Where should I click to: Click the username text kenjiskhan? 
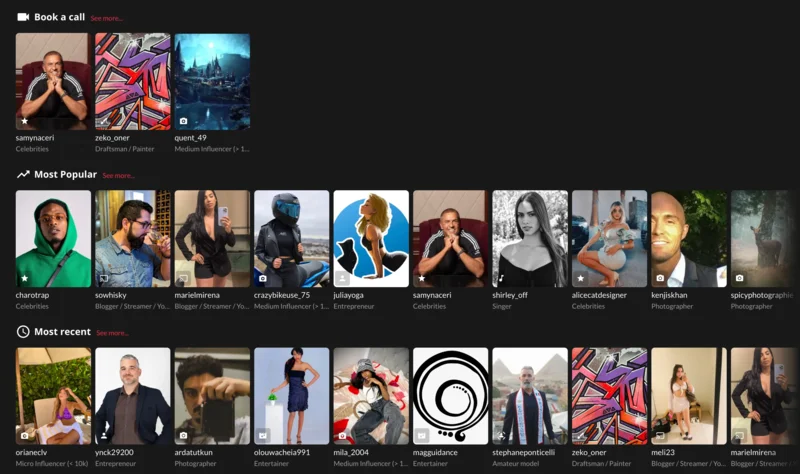point(669,295)
